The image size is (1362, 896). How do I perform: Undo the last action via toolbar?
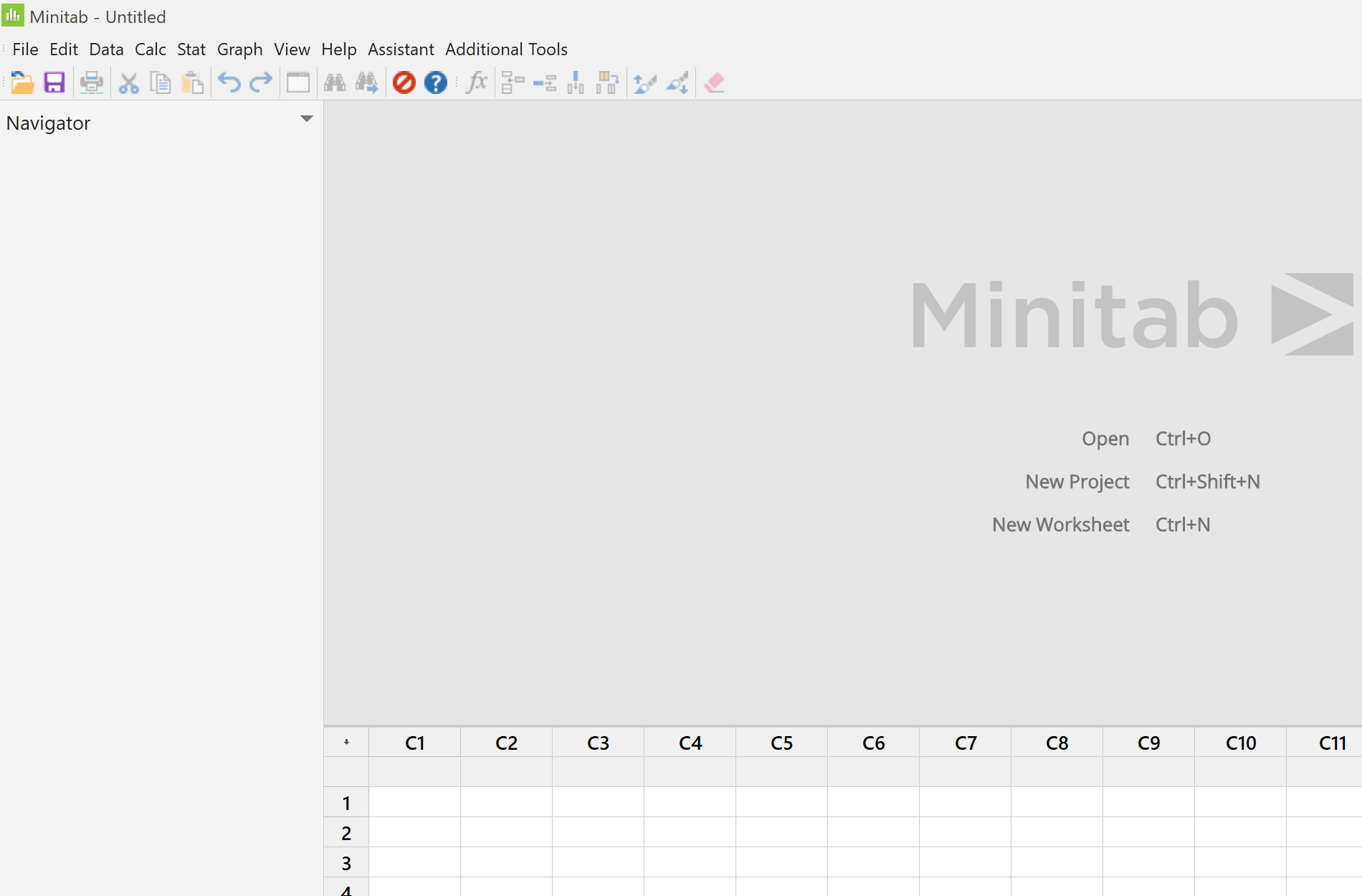point(229,82)
